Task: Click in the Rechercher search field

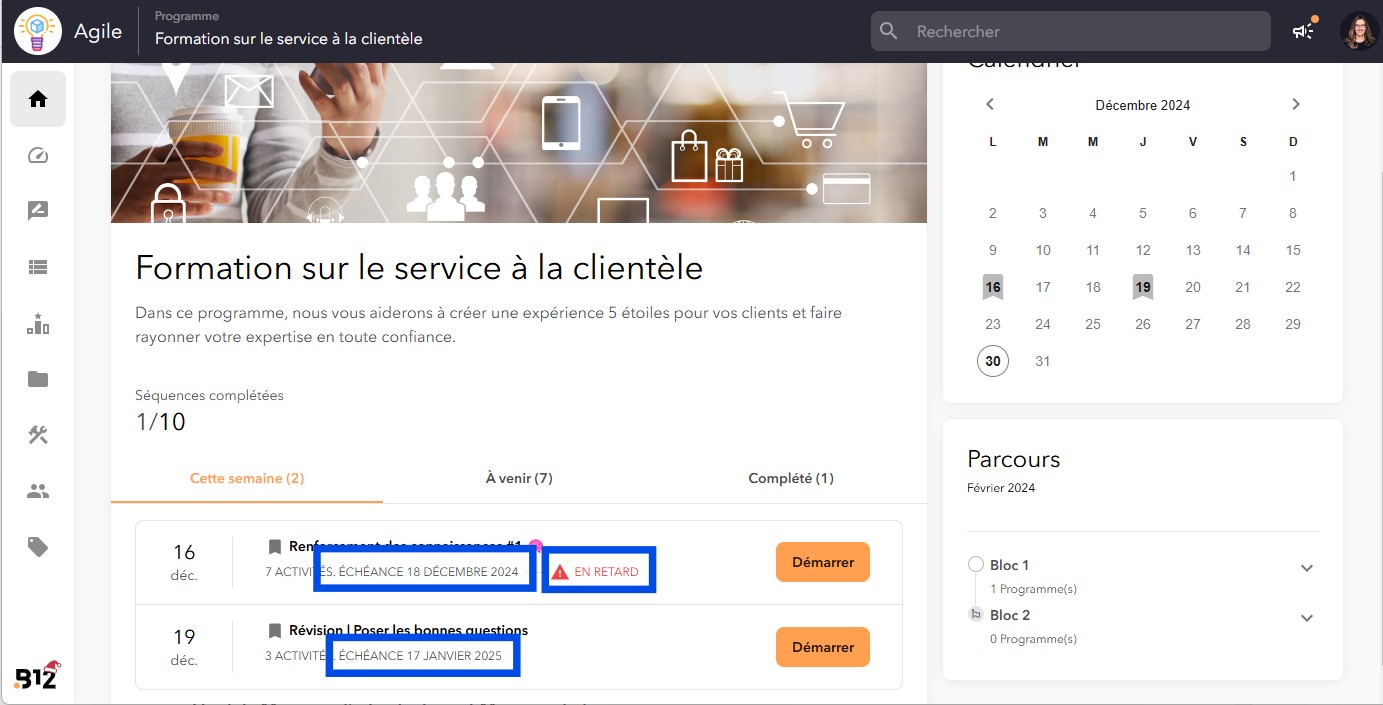Action: pos(1071,31)
